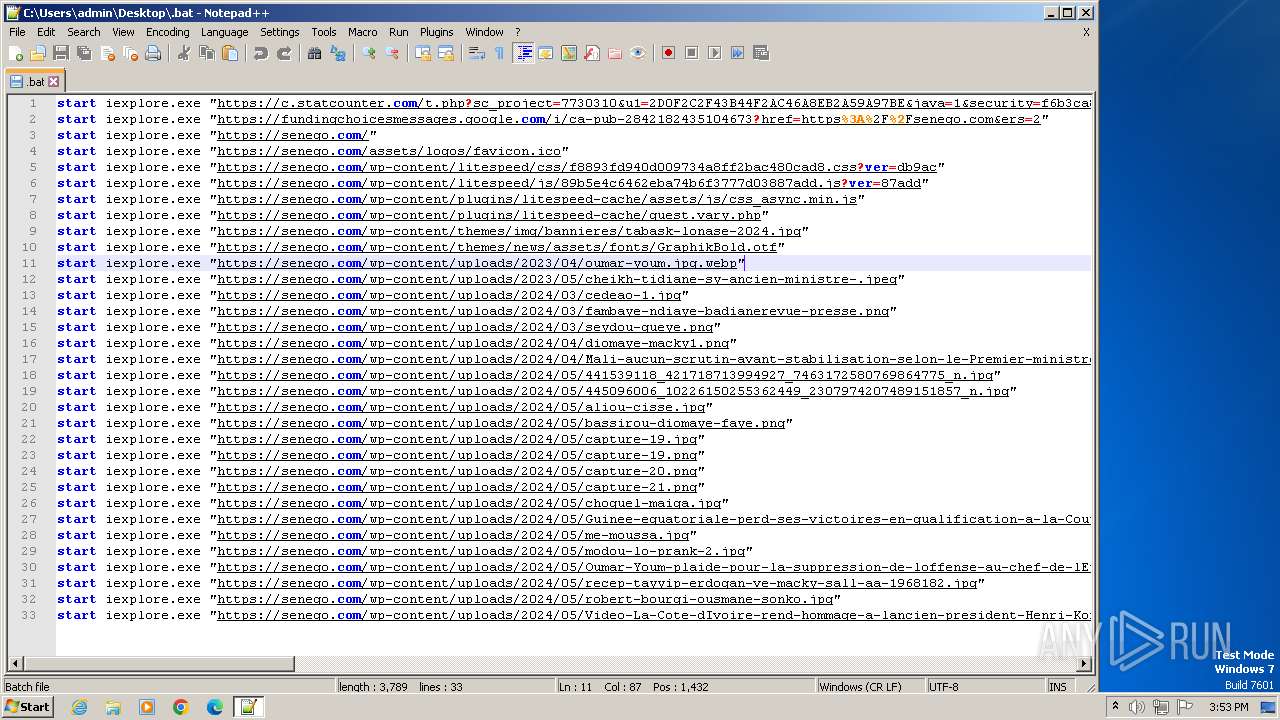Image resolution: width=1280 pixels, height=720 pixels.
Task: Open Internet Explorer from taskbar
Action: coord(79,707)
